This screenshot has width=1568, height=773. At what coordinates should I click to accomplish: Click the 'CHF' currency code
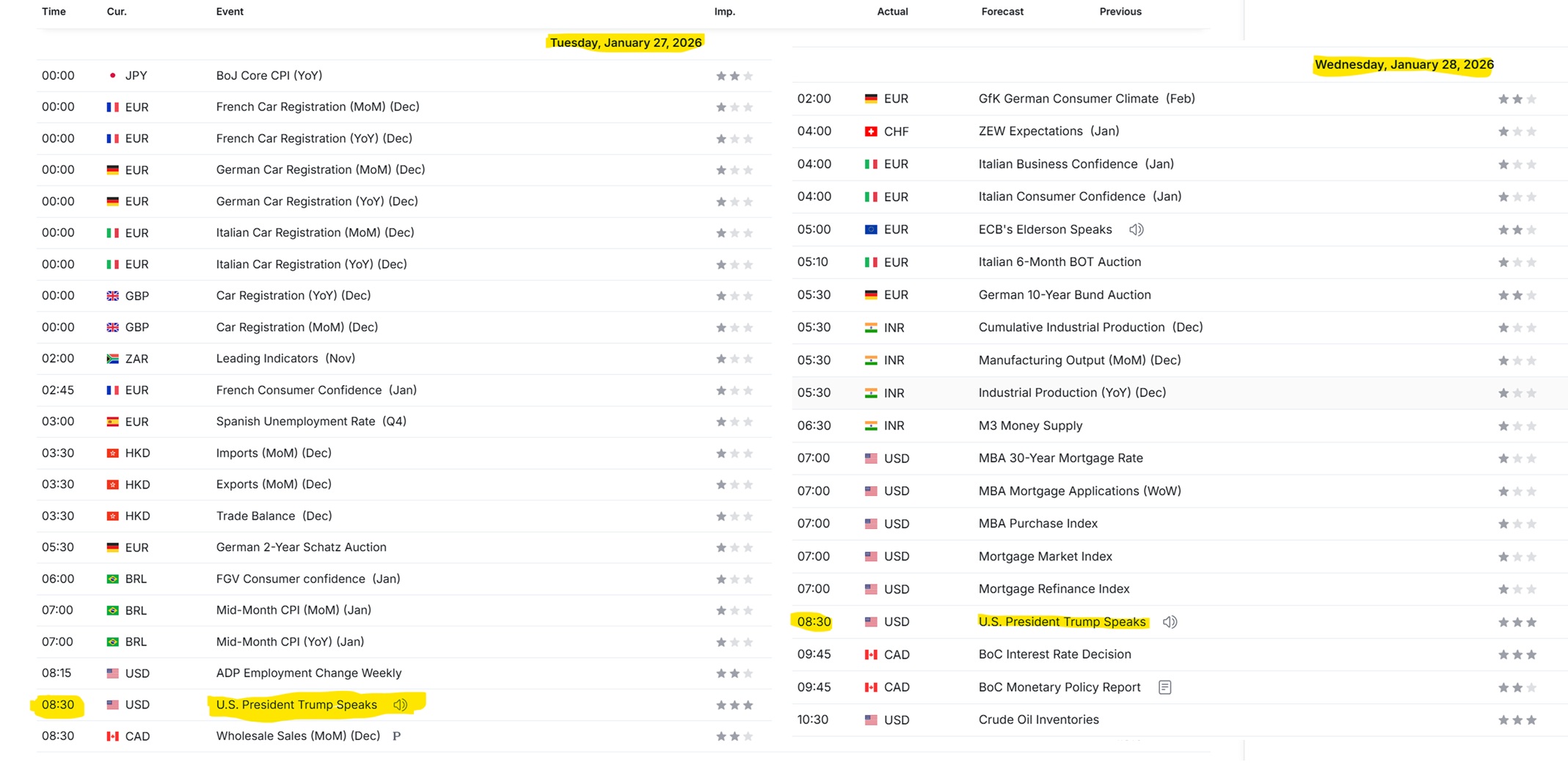coord(897,131)
